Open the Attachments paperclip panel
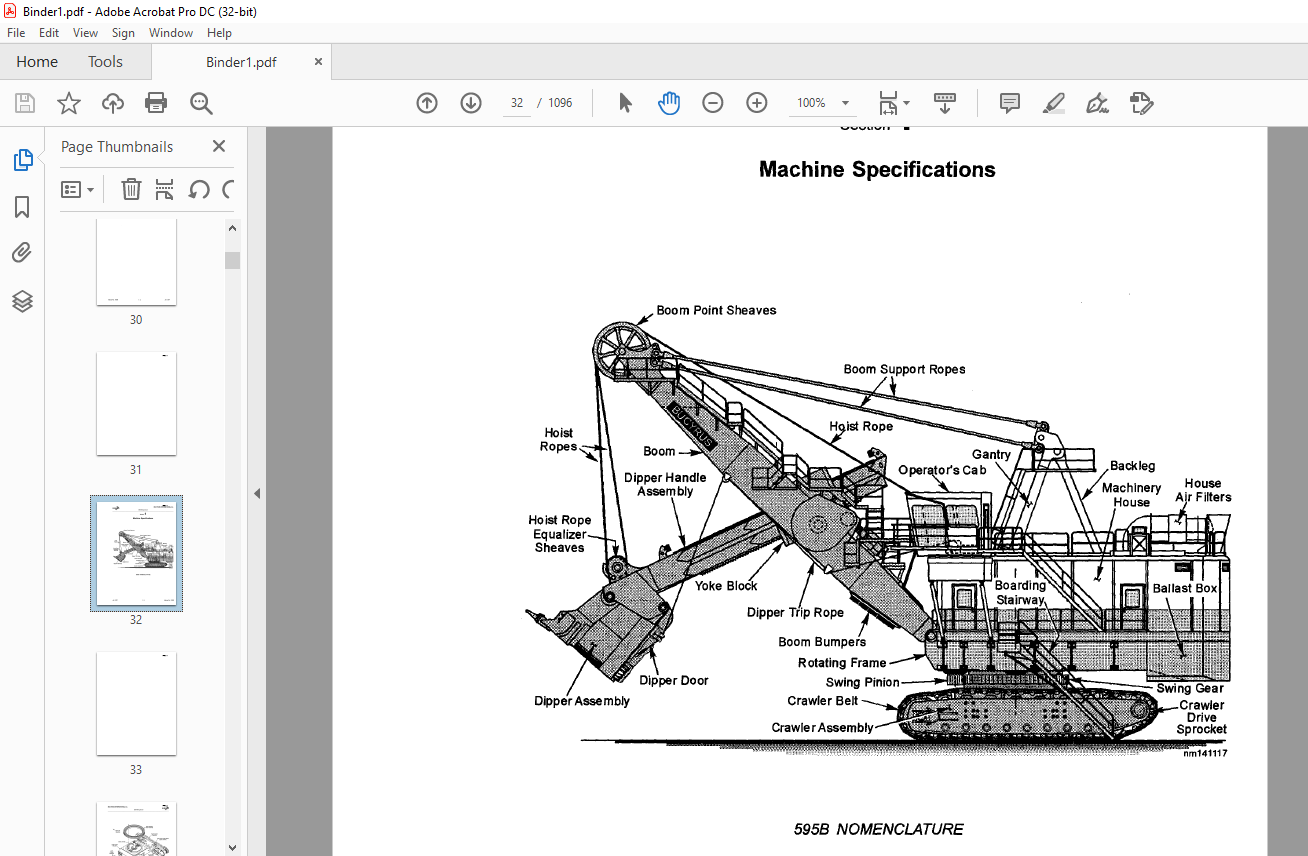This screenshot has height=856, width=1308. 22,253
